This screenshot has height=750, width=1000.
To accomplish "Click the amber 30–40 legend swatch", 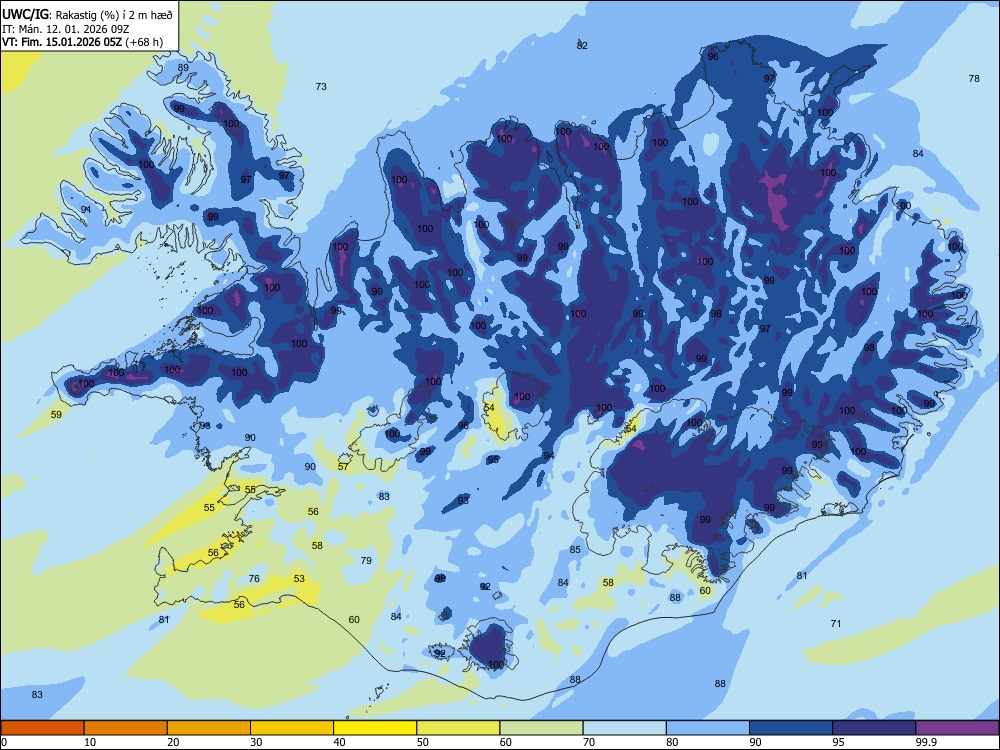I will (292, 728).
